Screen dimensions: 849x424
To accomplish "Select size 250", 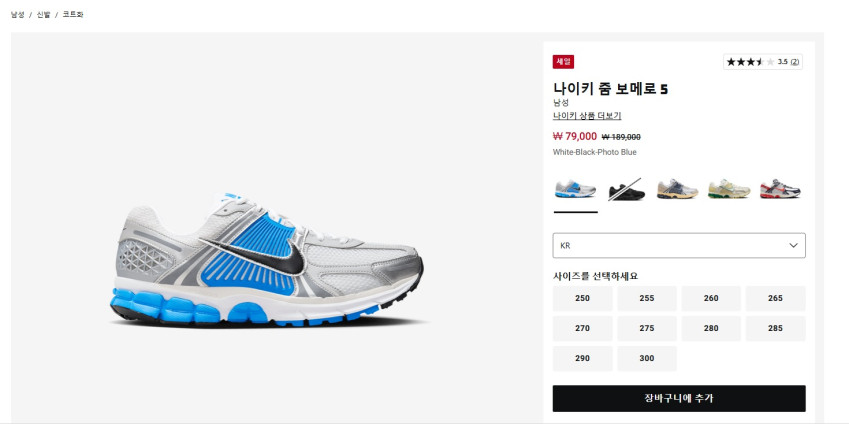I will (x=583, y=298).
